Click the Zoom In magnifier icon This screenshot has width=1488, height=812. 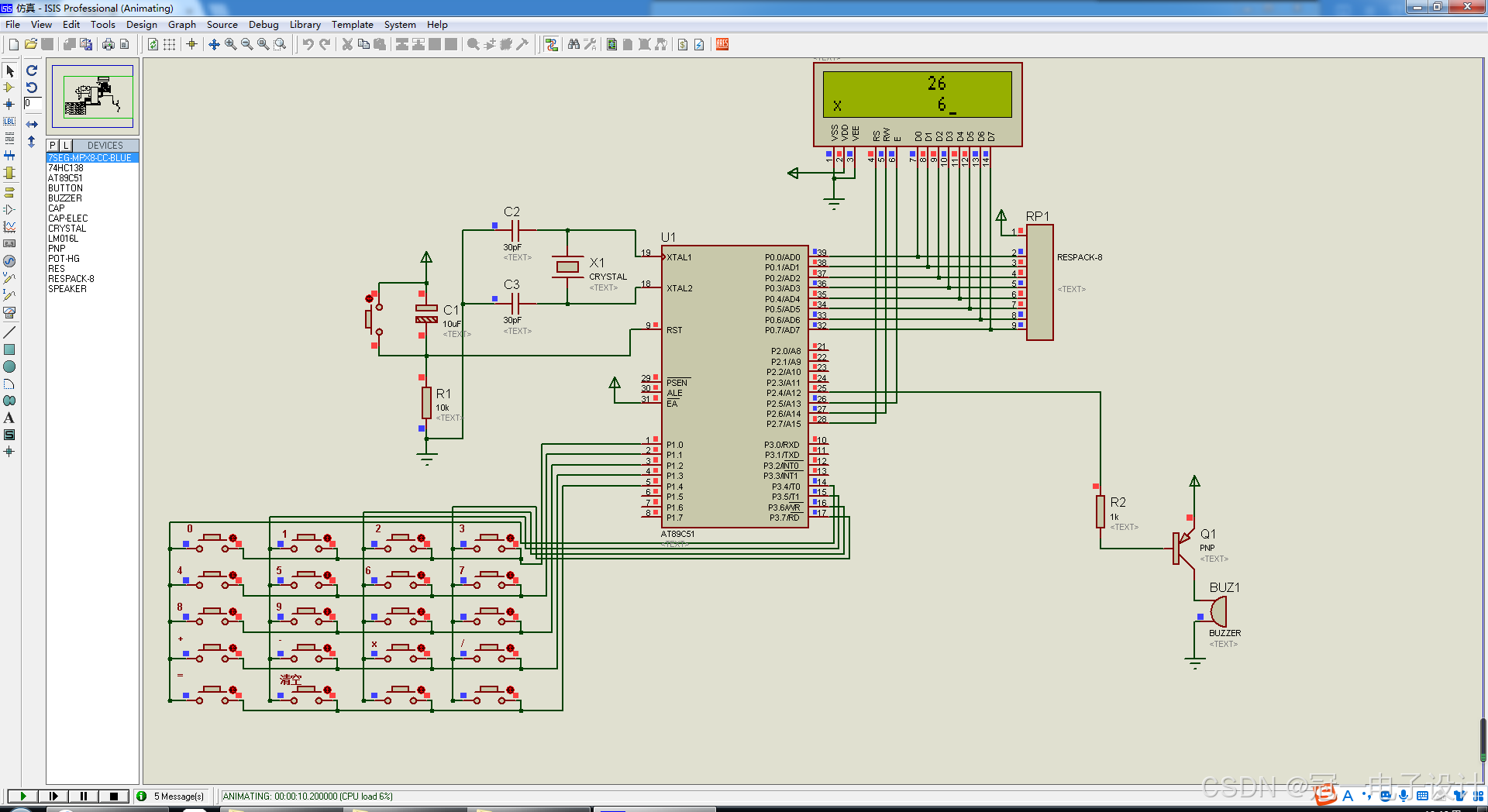(x=231, y=44)
